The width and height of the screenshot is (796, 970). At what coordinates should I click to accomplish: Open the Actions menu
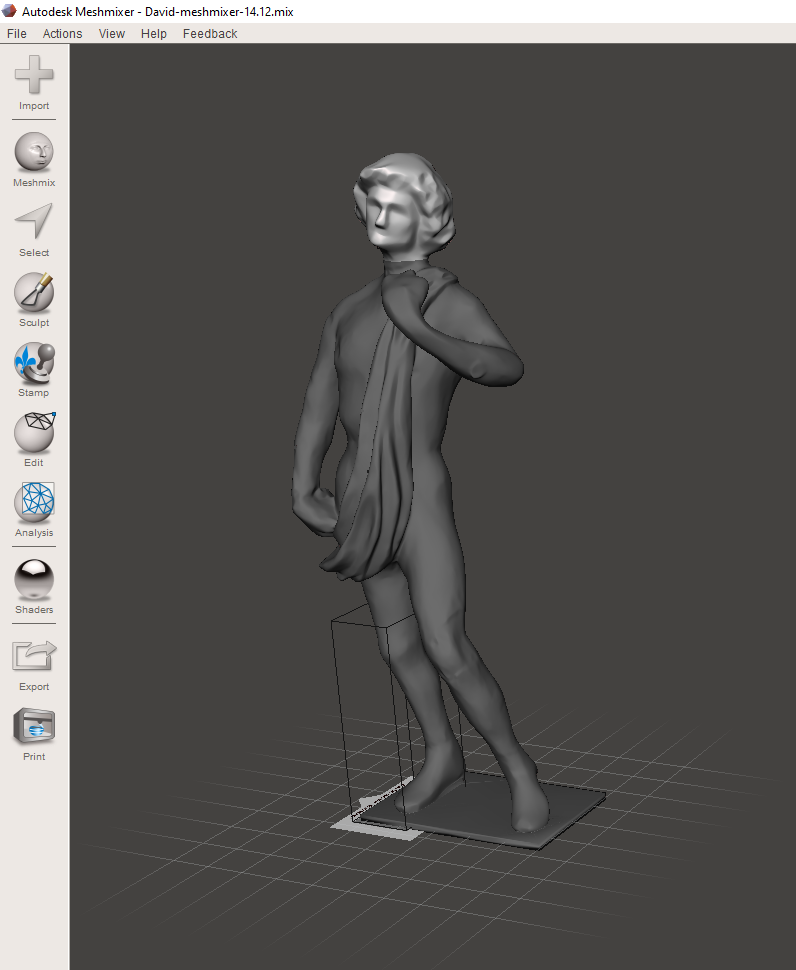62,33
